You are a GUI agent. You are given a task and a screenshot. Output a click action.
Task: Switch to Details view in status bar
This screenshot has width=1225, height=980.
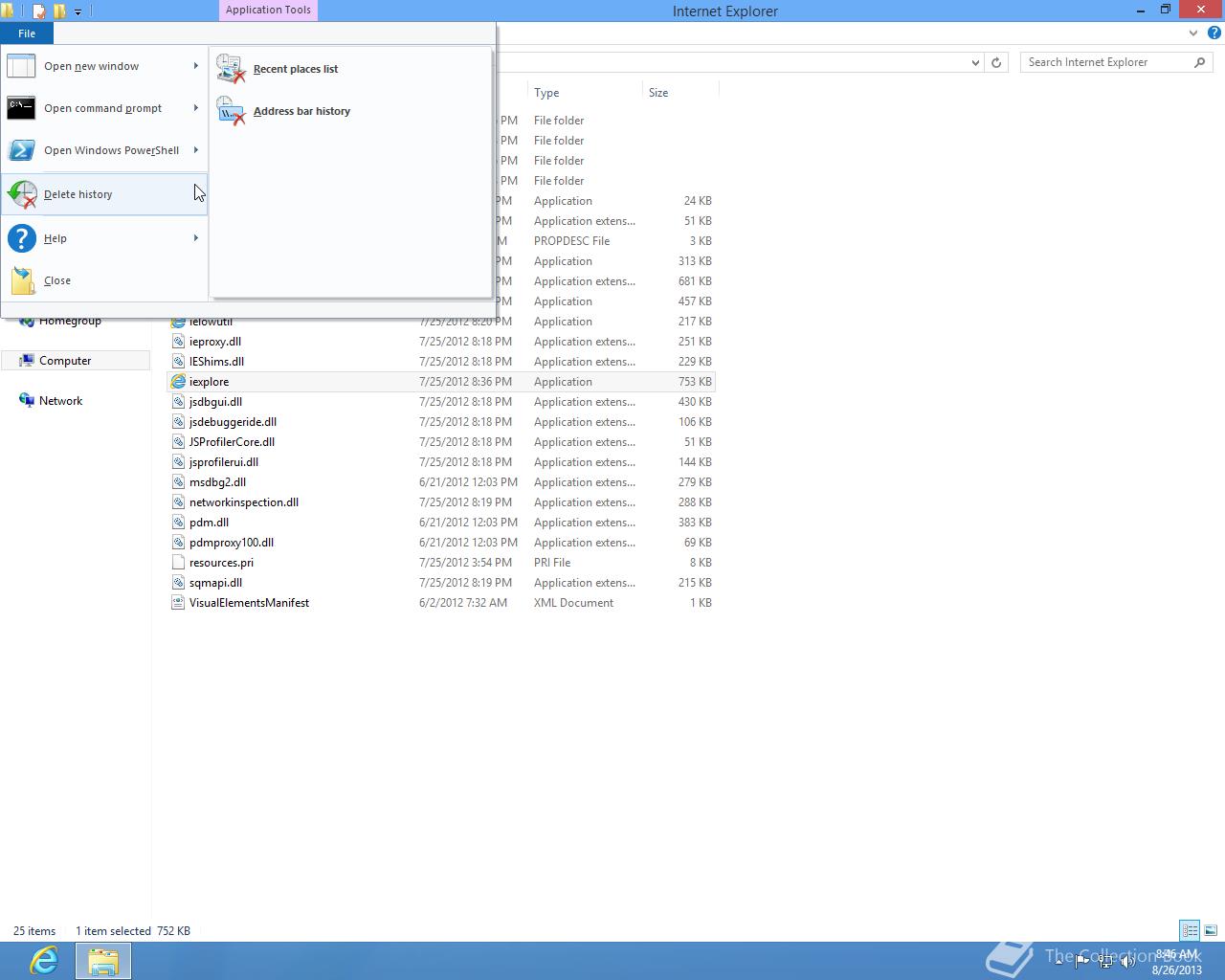1190,930
